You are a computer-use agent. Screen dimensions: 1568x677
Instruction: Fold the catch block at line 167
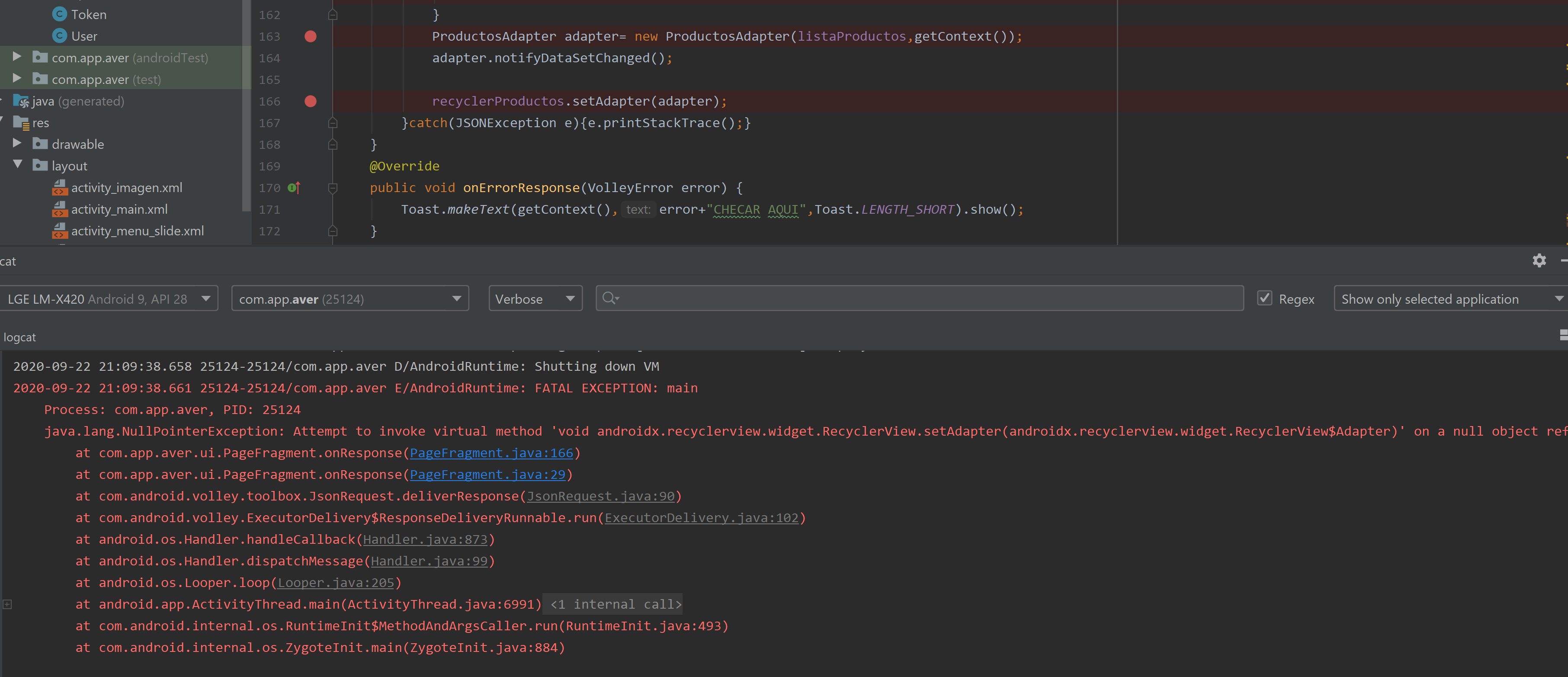click(332, 123)
